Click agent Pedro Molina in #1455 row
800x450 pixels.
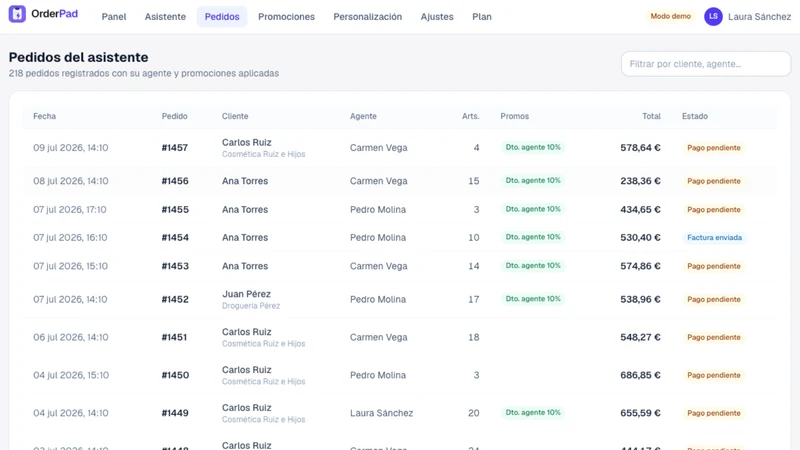pyautogui.click(x=378, y=209)
